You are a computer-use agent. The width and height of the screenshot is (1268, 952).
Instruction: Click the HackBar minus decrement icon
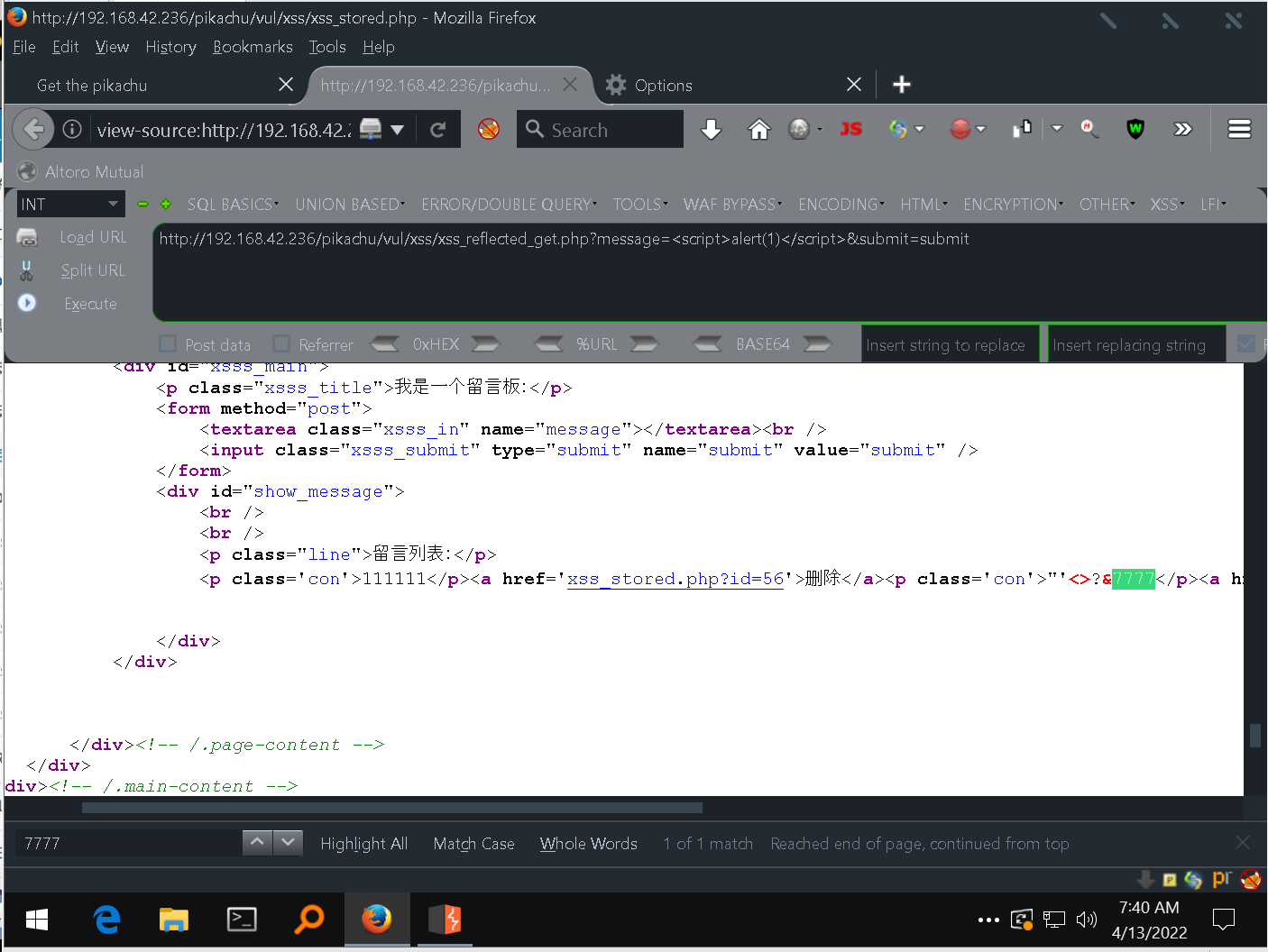click(x=142, y=205)
